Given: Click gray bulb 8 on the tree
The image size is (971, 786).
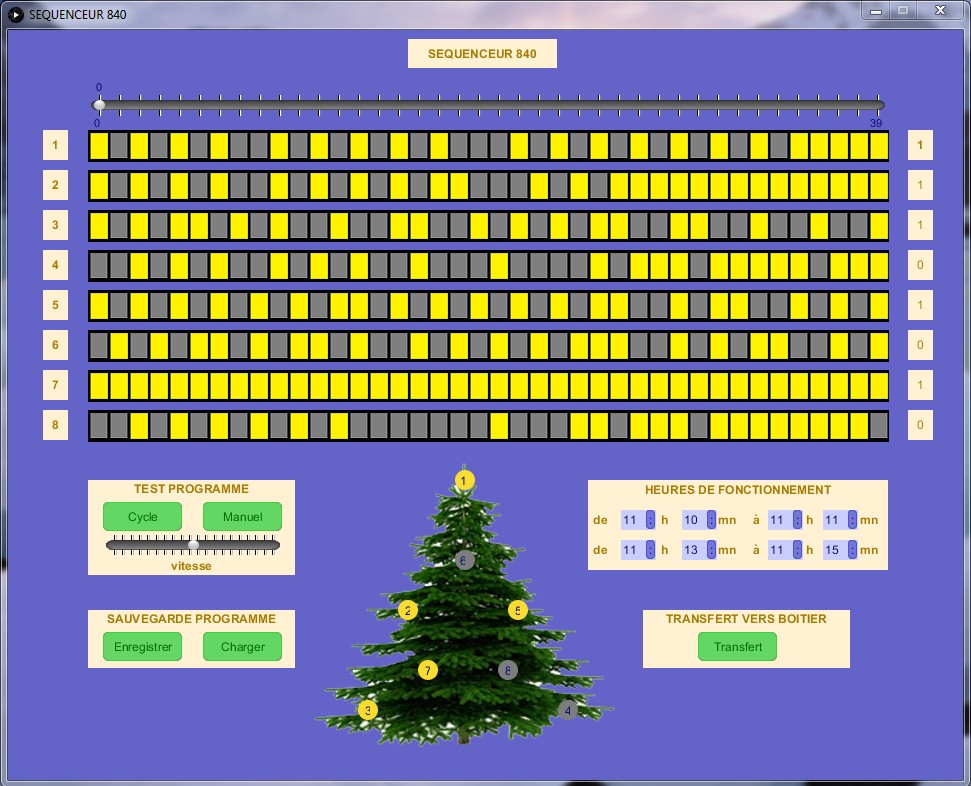Looking at the screenshot, I should [x=508, y=670].
